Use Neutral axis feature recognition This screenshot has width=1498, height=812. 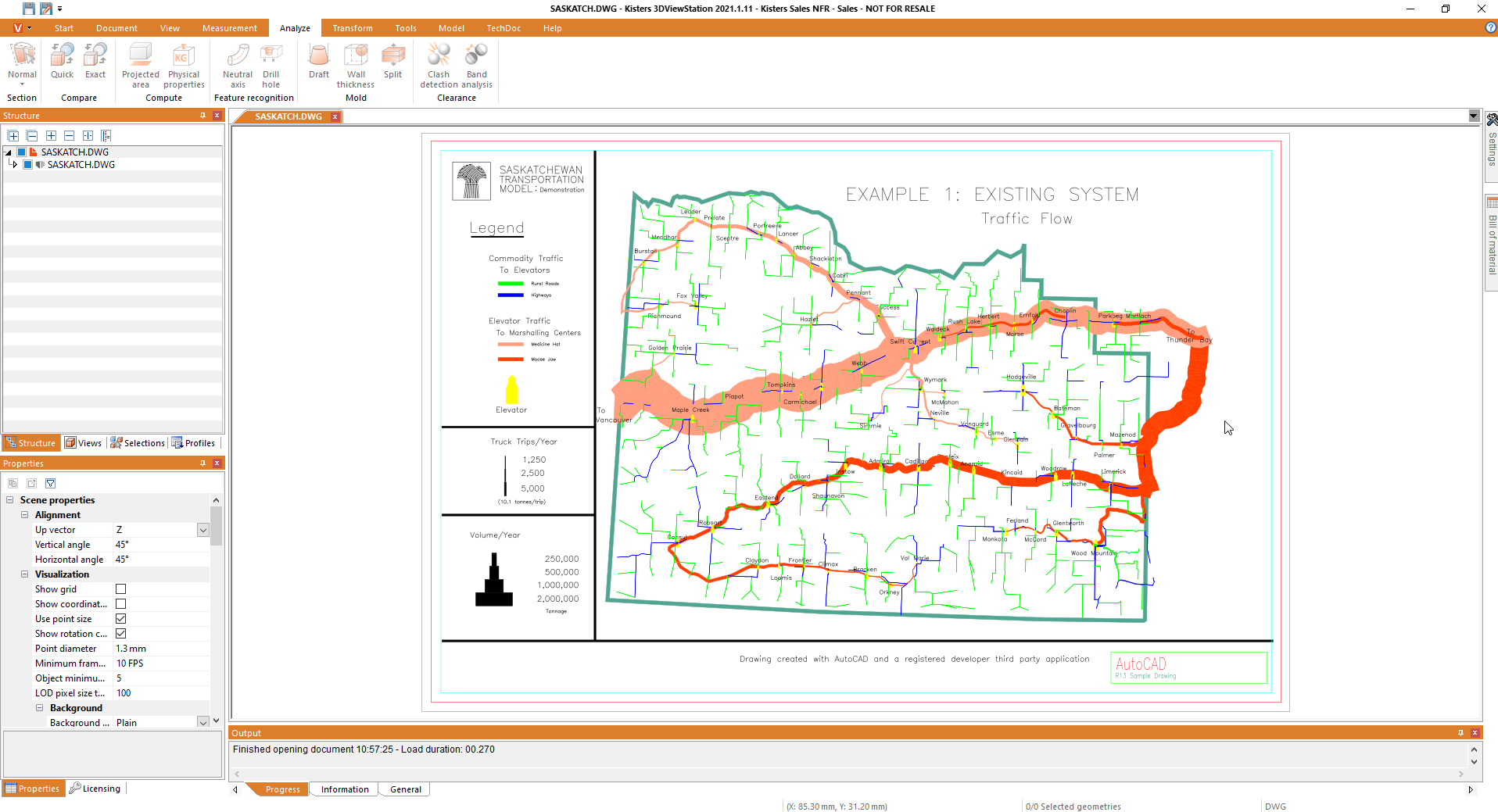click(238, 66)
